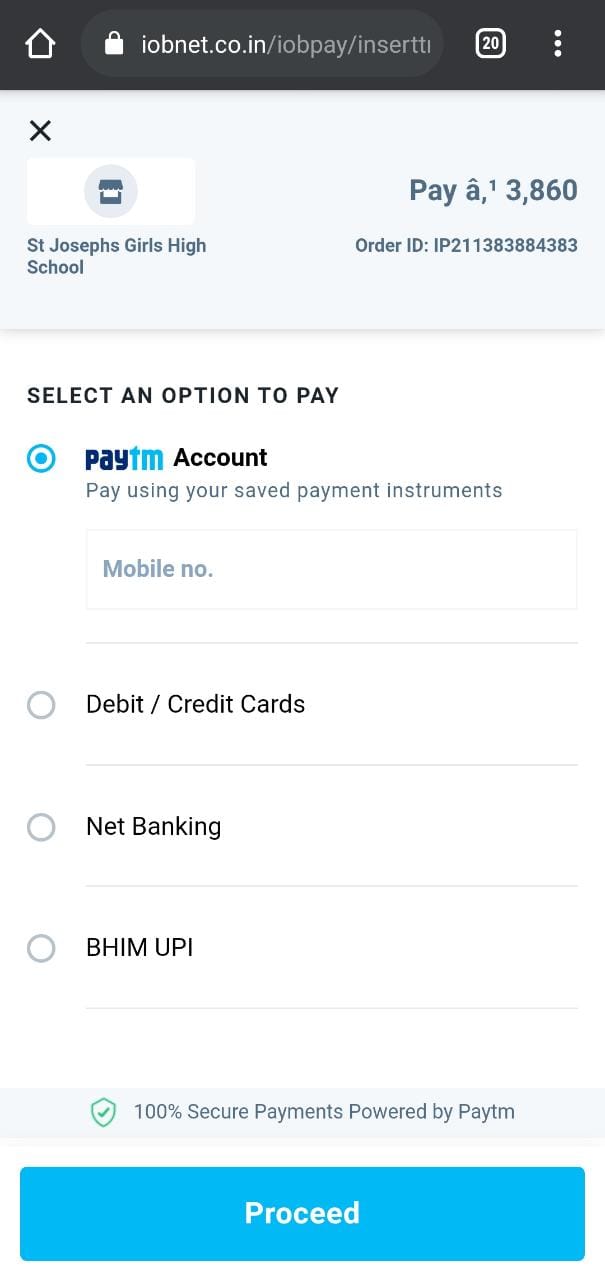The image size is (605, 1280).
Task: Close the payment page with the X
Action: tap(40, 130)
